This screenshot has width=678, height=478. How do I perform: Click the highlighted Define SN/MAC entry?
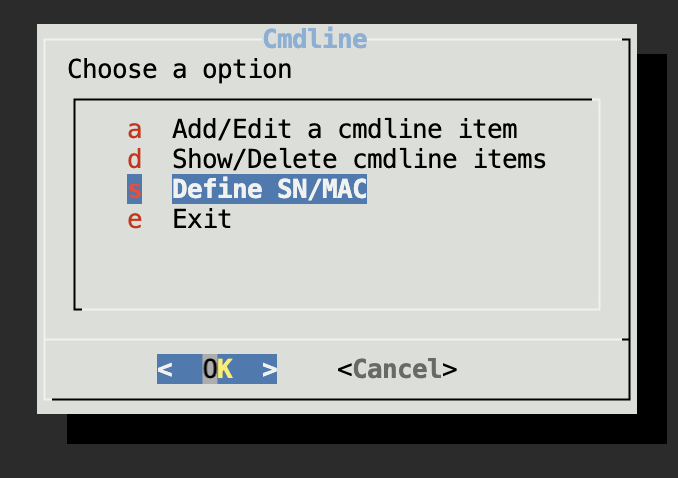(x=269, y=189)
